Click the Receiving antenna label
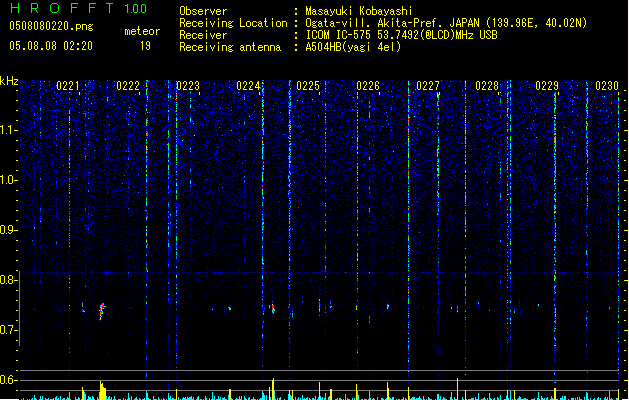Viewport: 629px width, 400px height. (x=230, y=47)
